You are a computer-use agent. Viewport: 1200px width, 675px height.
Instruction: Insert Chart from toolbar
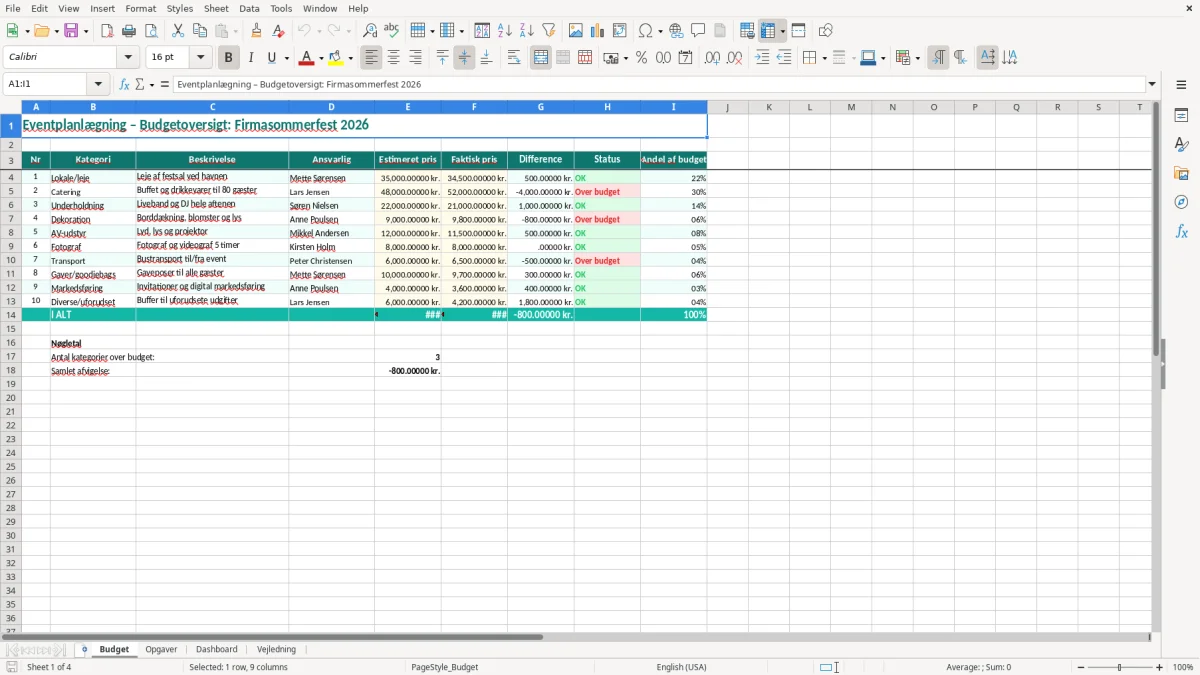tap(598, 31)
